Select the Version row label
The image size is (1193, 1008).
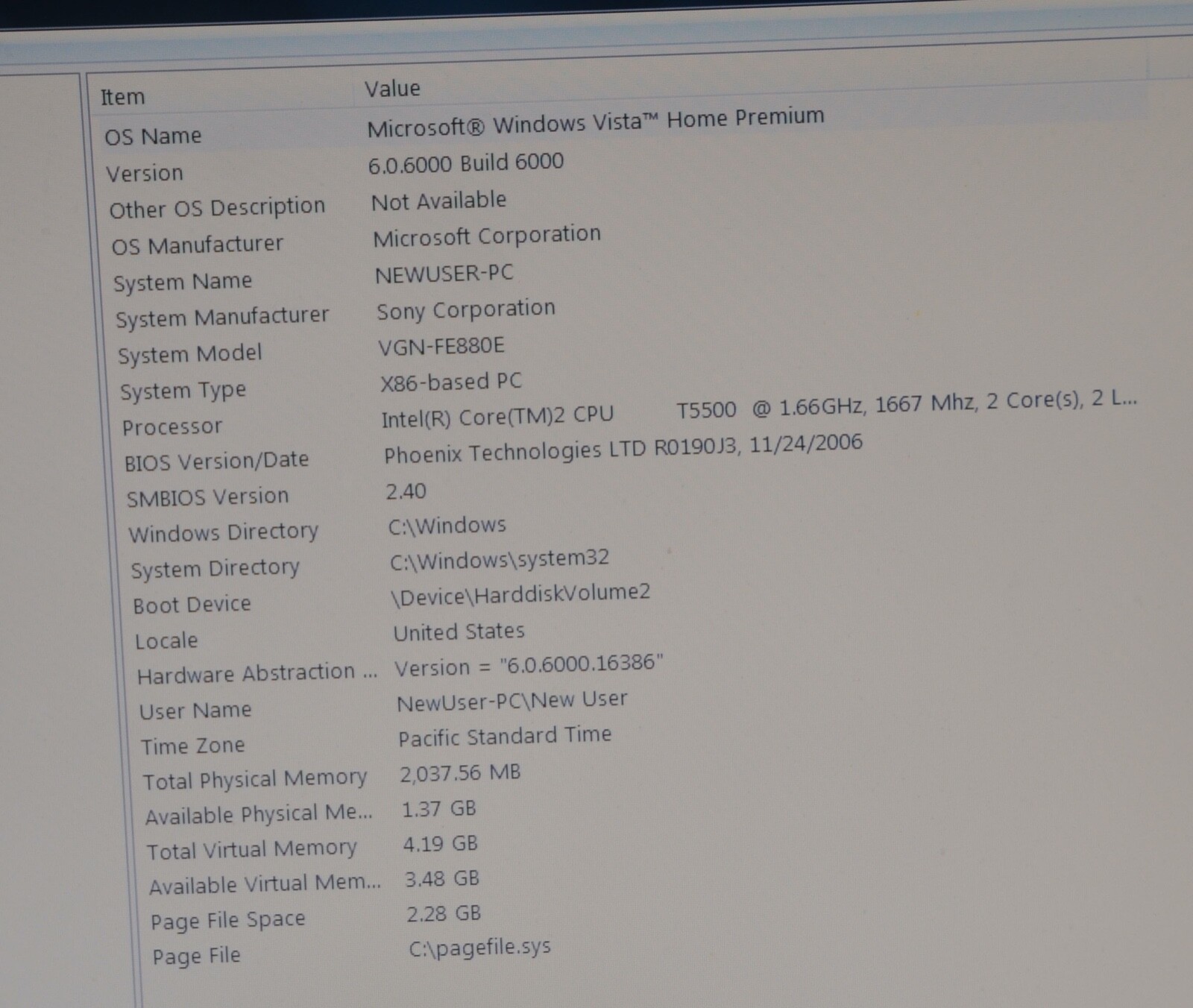pos(145,173)
